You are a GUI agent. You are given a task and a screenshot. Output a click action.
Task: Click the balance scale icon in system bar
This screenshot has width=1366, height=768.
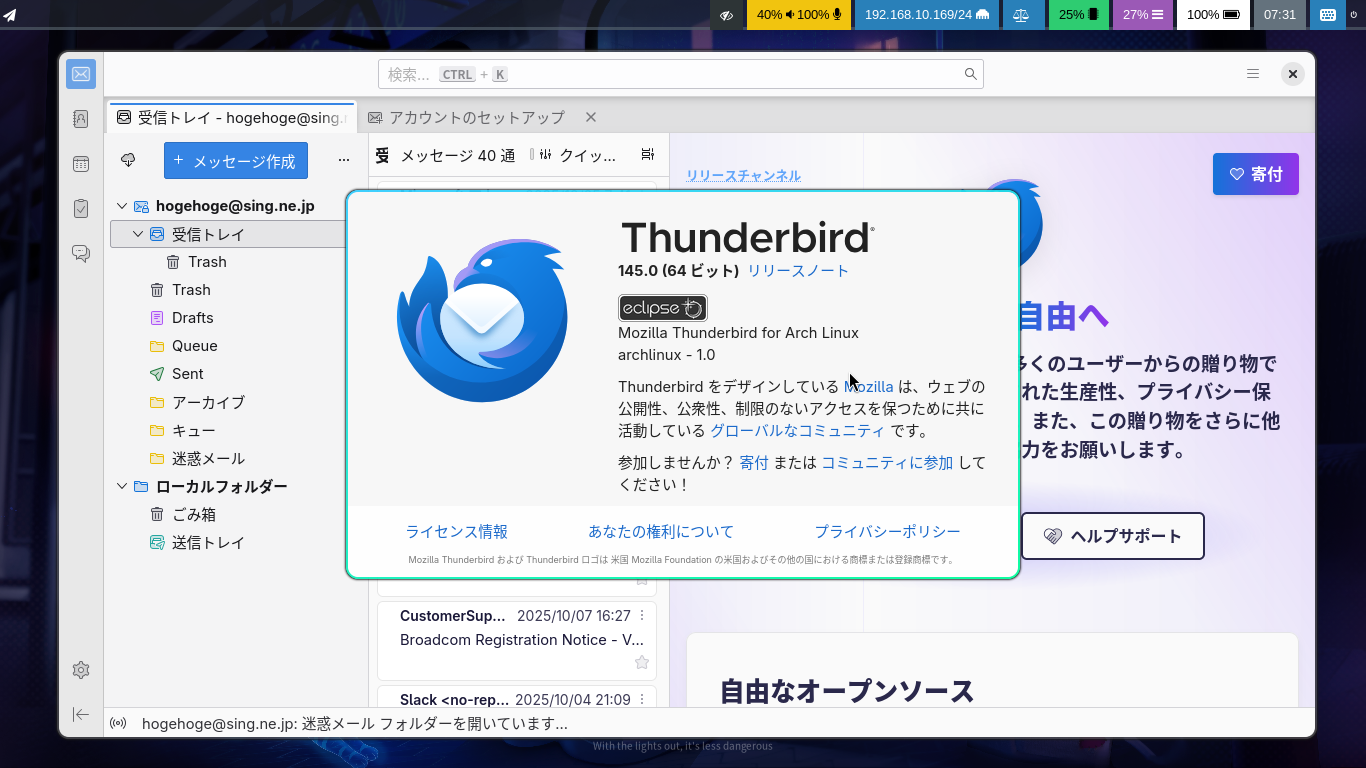click(x=1021, y=15)
